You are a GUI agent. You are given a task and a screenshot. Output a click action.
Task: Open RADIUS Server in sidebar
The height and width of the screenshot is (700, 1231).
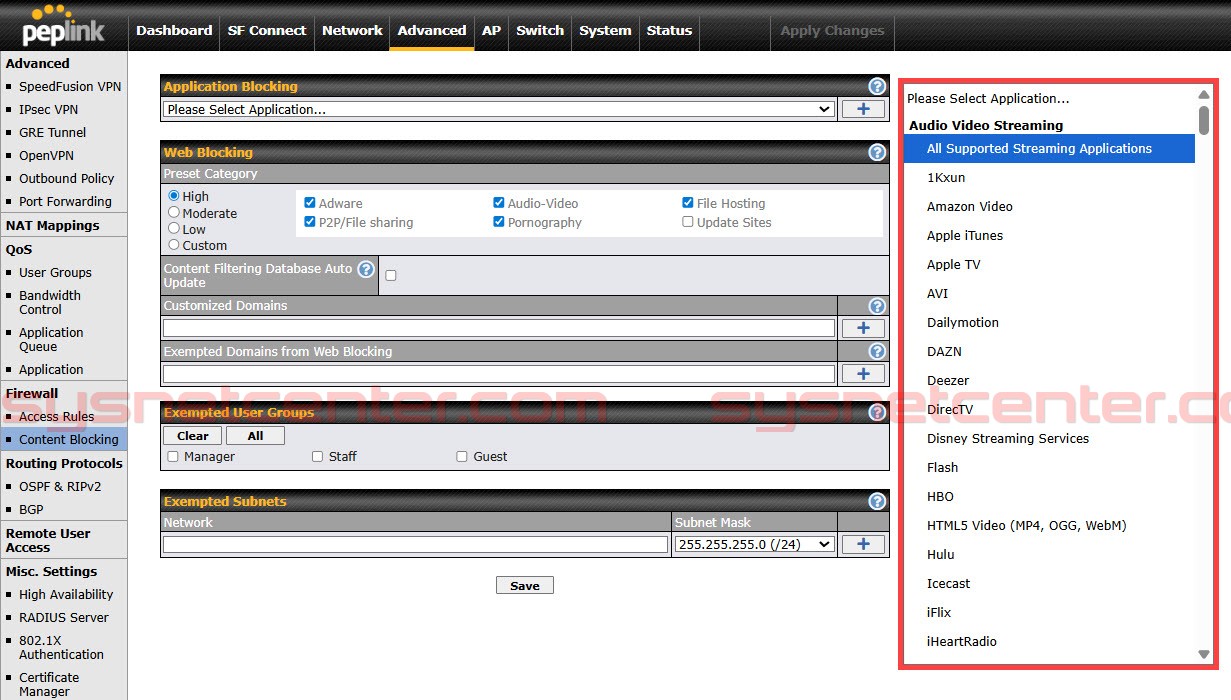click(64, 617)
